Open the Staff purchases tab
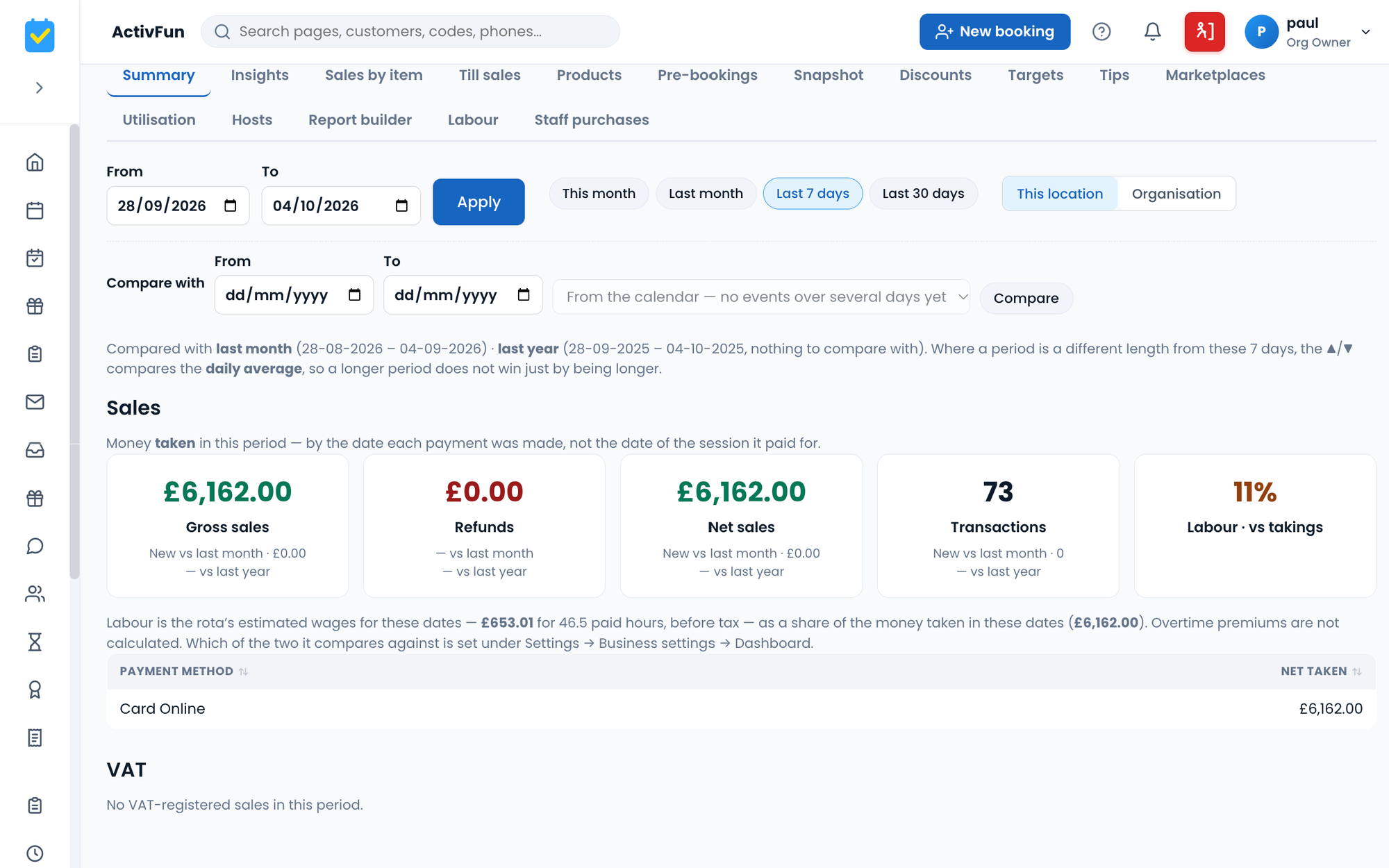This screenshot has width=1389, height=868. (592, 119)
